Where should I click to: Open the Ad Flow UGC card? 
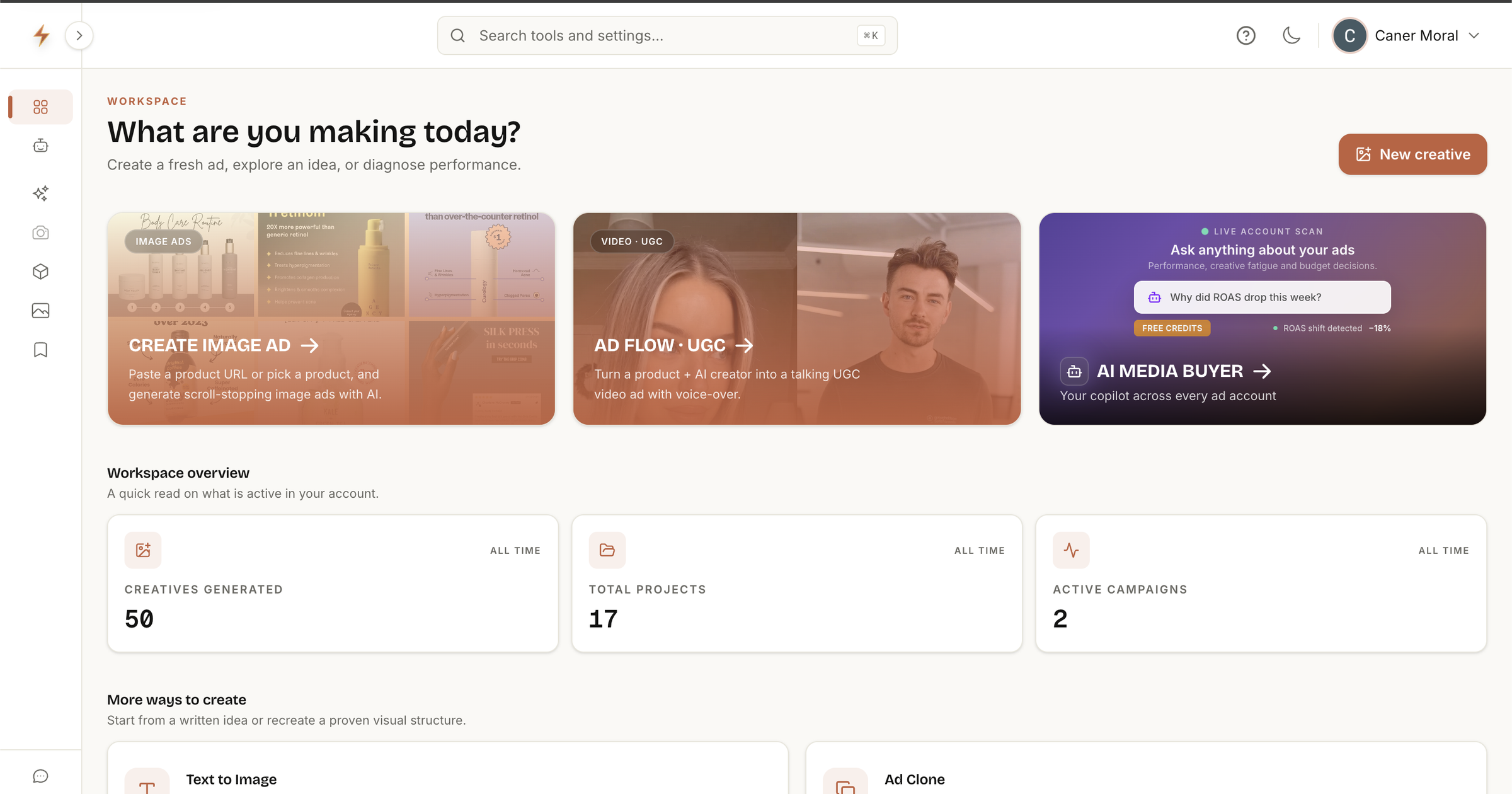tap(797, 319)
